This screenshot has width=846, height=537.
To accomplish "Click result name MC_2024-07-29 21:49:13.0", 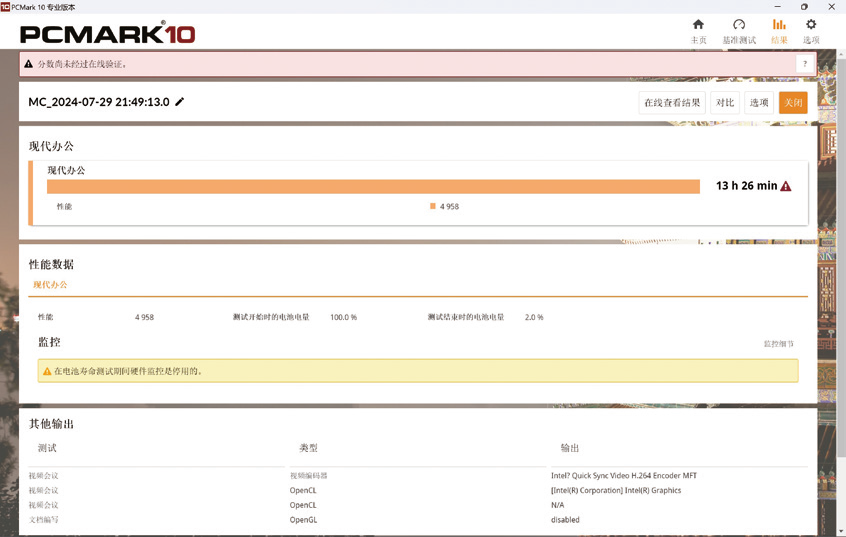I will (x=99, y=102).
